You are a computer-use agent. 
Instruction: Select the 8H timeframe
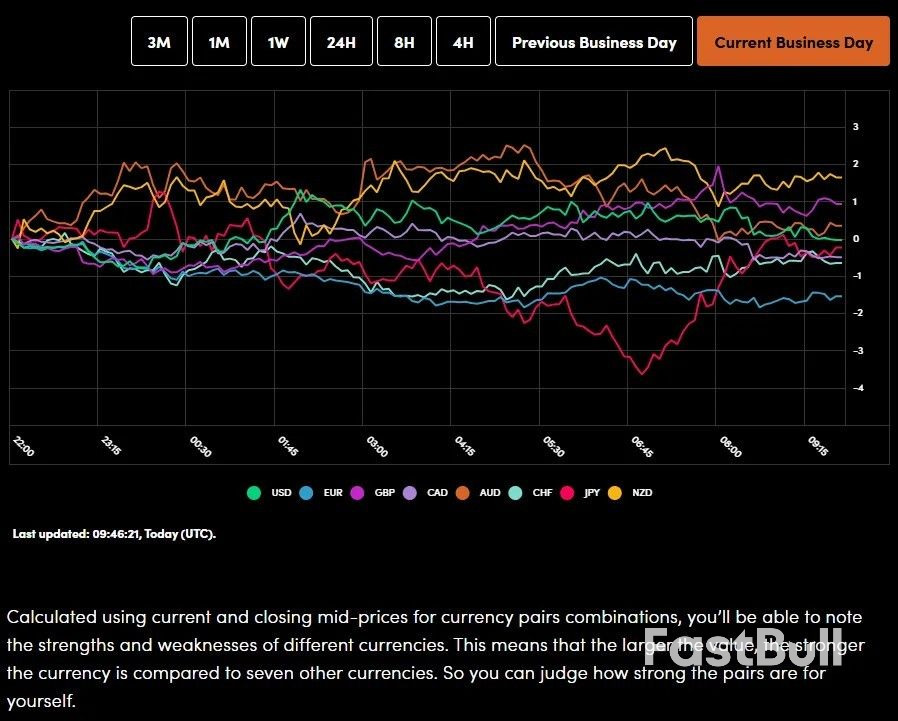pyautogui.click(x=404, y=42)
